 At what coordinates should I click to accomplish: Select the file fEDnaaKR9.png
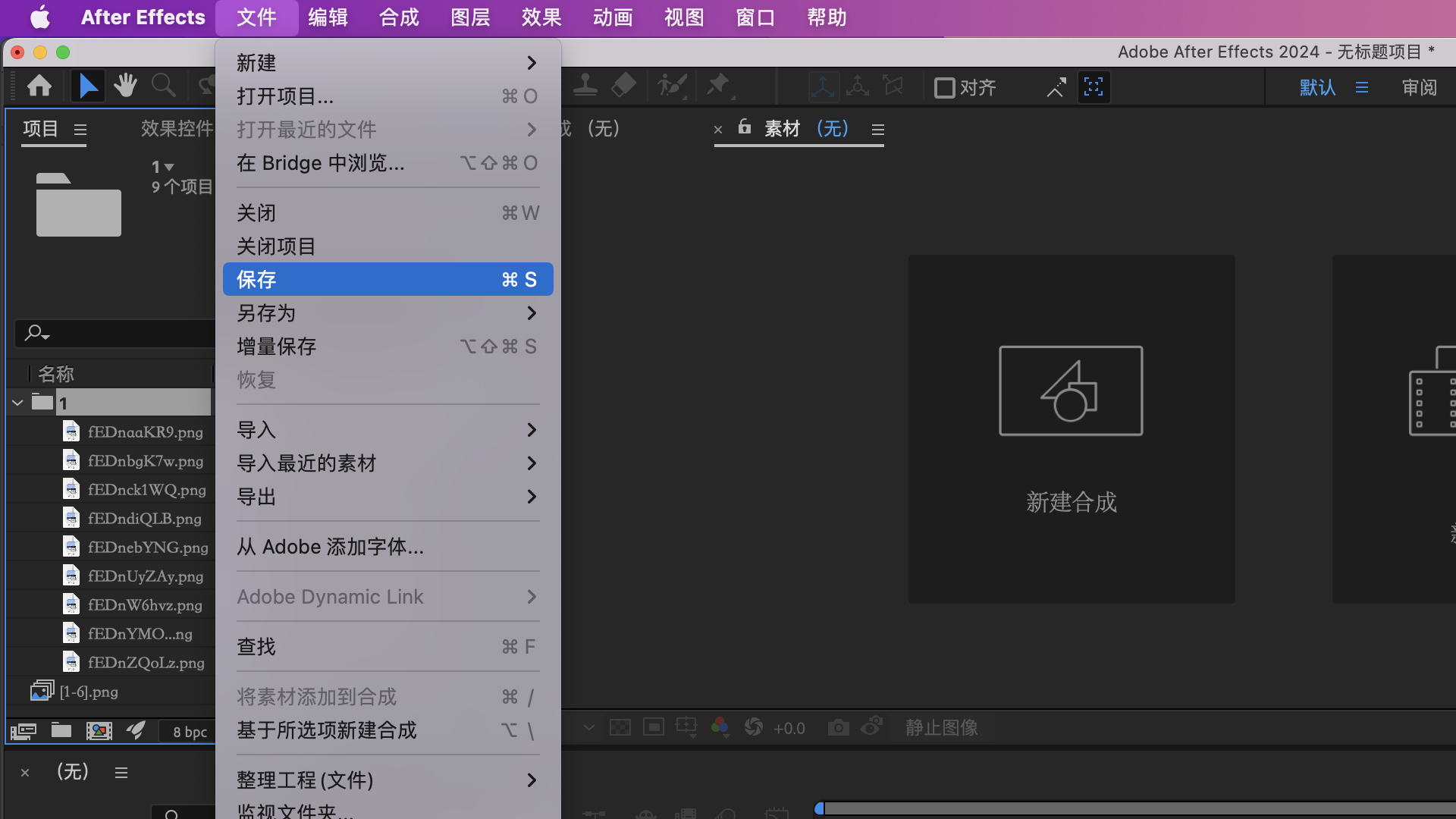(144, 431)
